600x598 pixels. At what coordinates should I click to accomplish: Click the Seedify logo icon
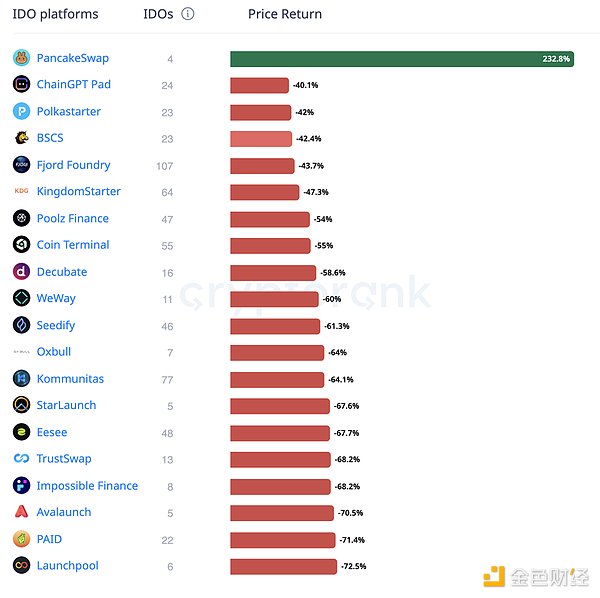22,325
